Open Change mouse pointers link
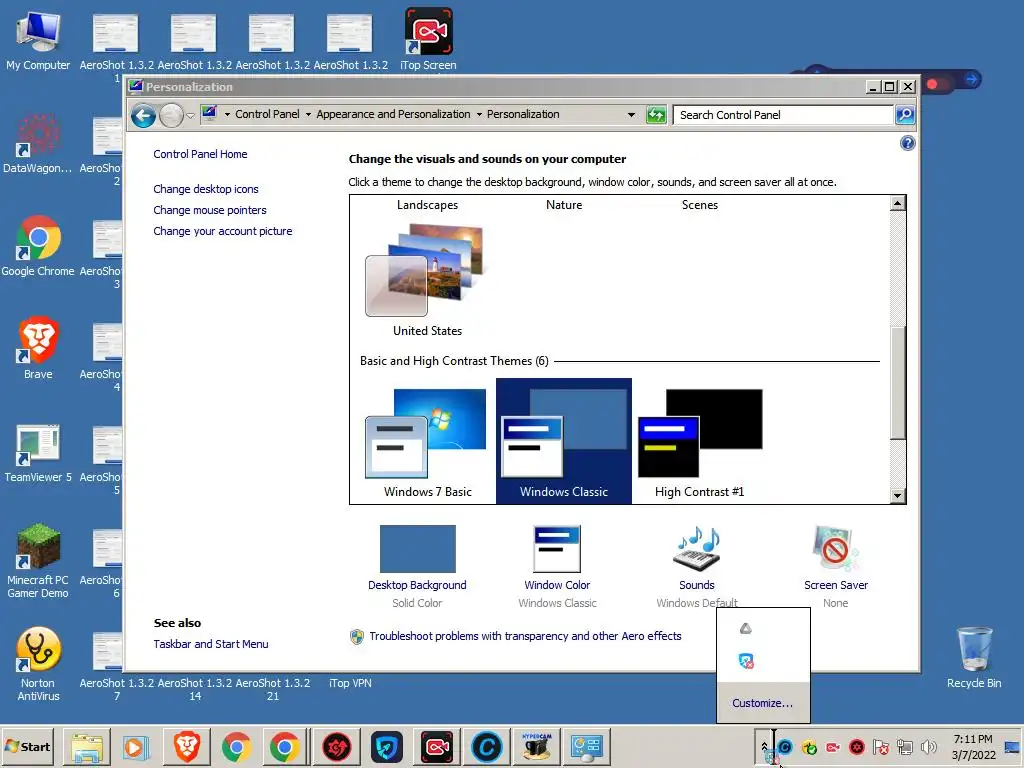Screen dimensions: 1024x768 (210, 210)
